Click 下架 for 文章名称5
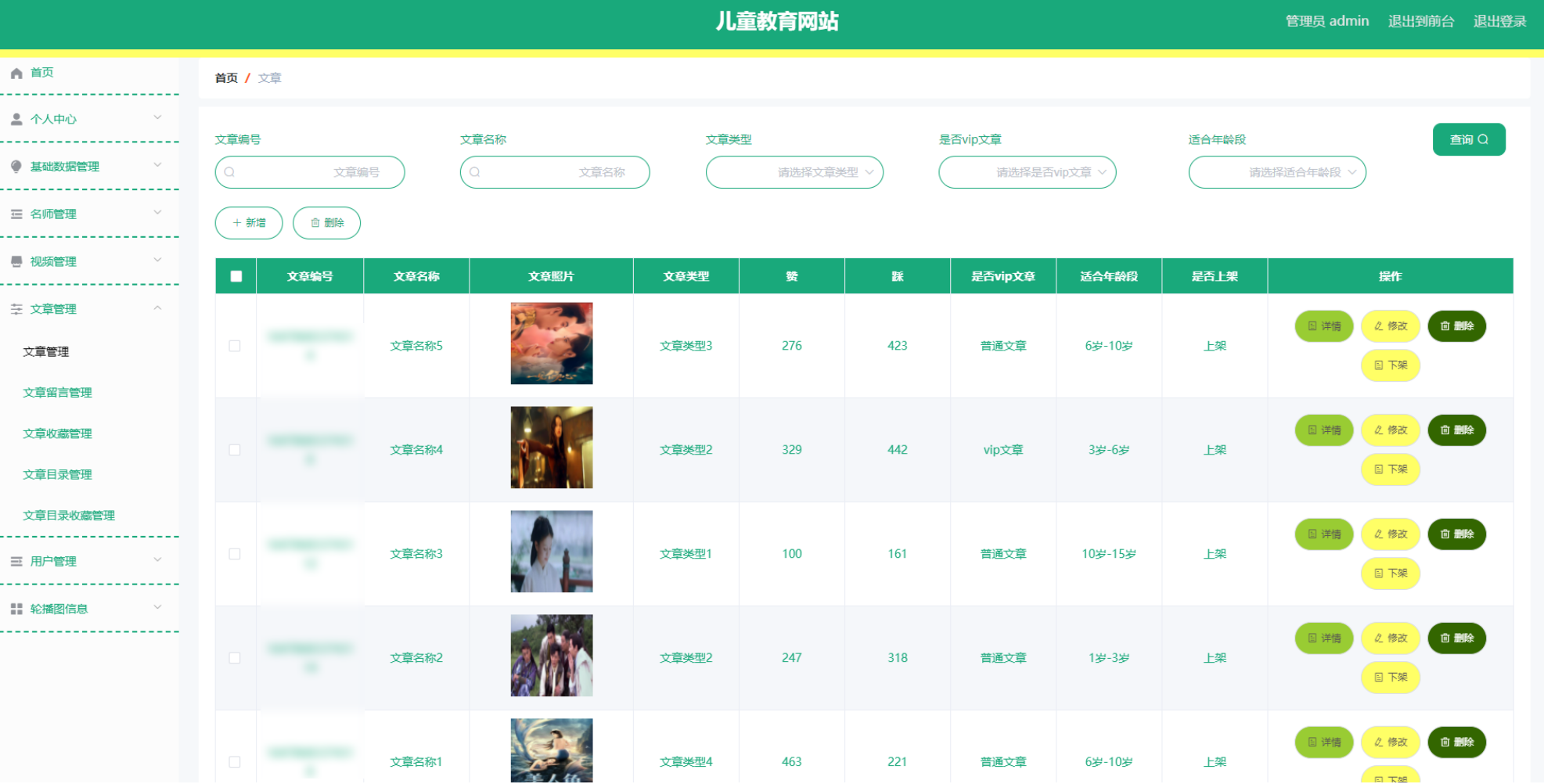Viewport: 1544px width, 784px height. click(1391, 365)
